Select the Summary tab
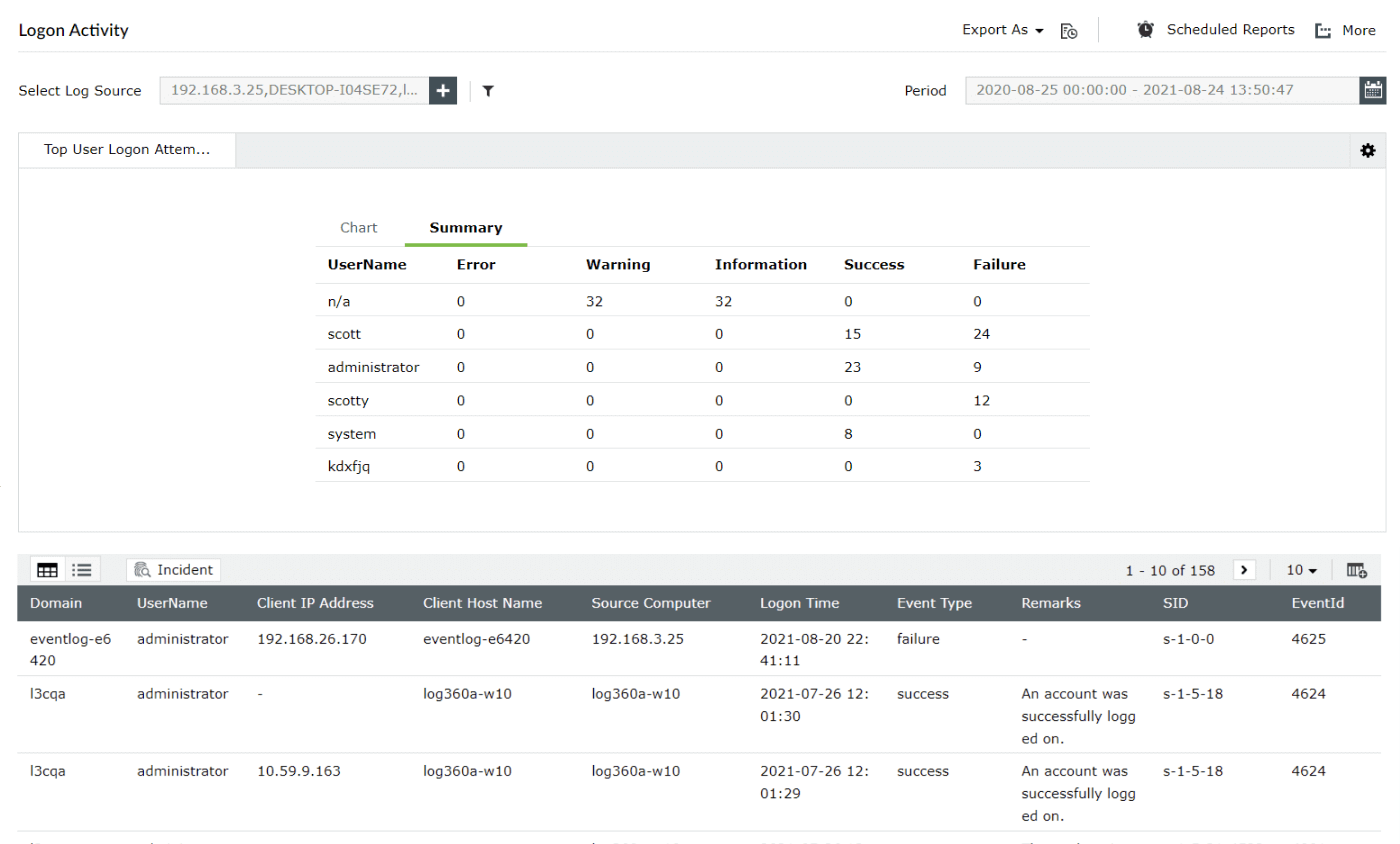This screenshot has height=844, width=1400. tap(466, 228)
